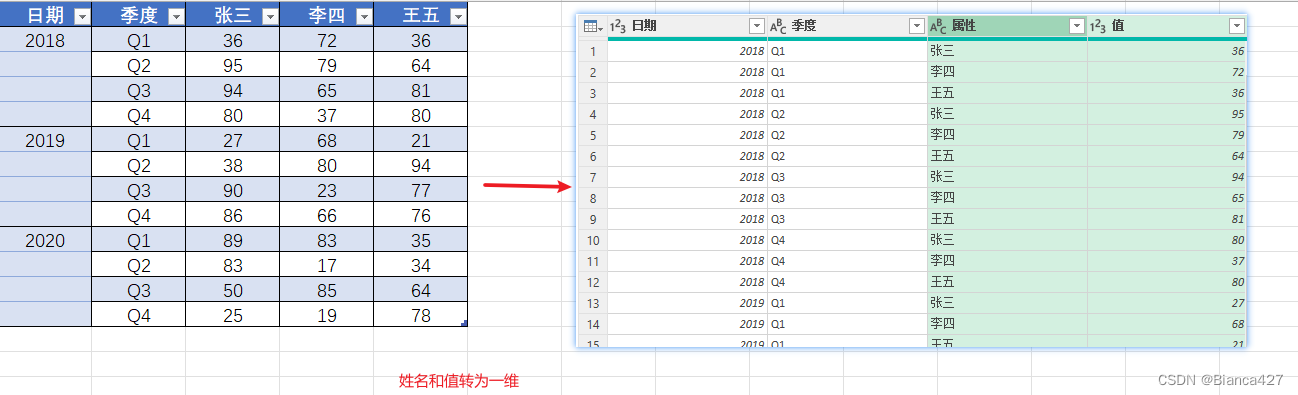The width and height of the screenshot is (1298, 395).
Task: Select row number 1 in query preview
Action: coord(592,51)
